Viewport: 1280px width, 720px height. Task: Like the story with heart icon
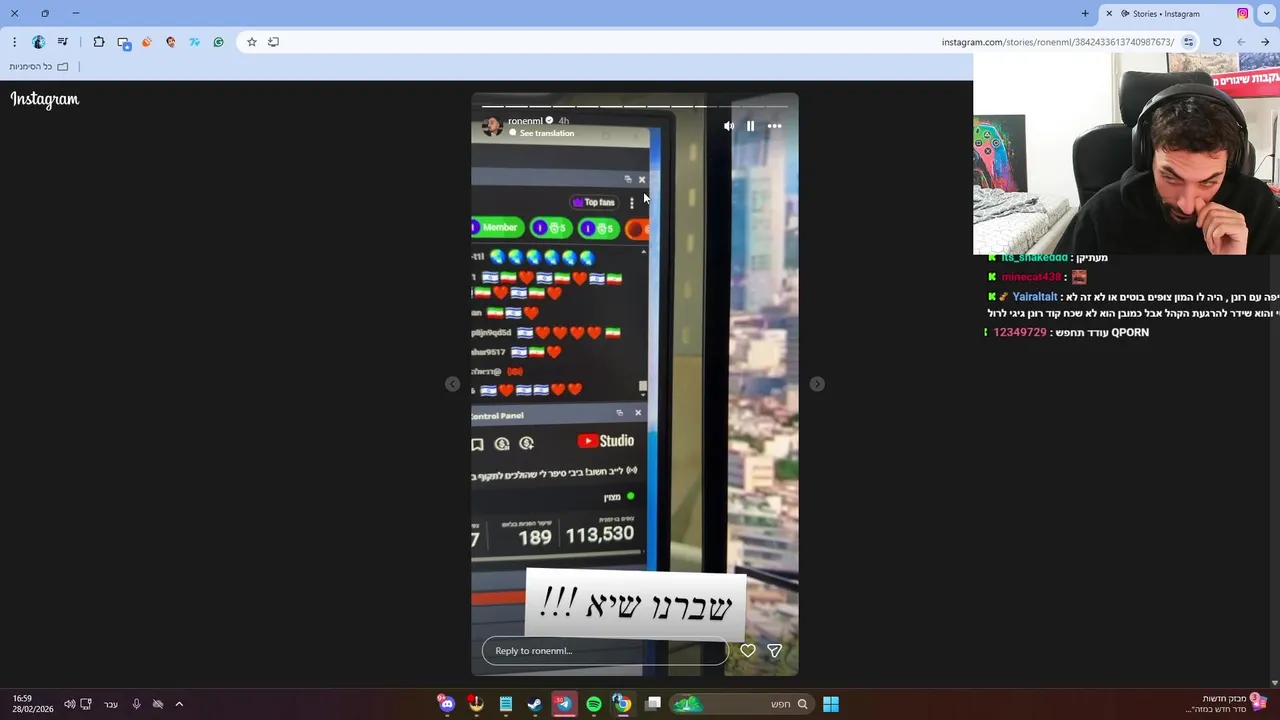click(x=748, y=651)
